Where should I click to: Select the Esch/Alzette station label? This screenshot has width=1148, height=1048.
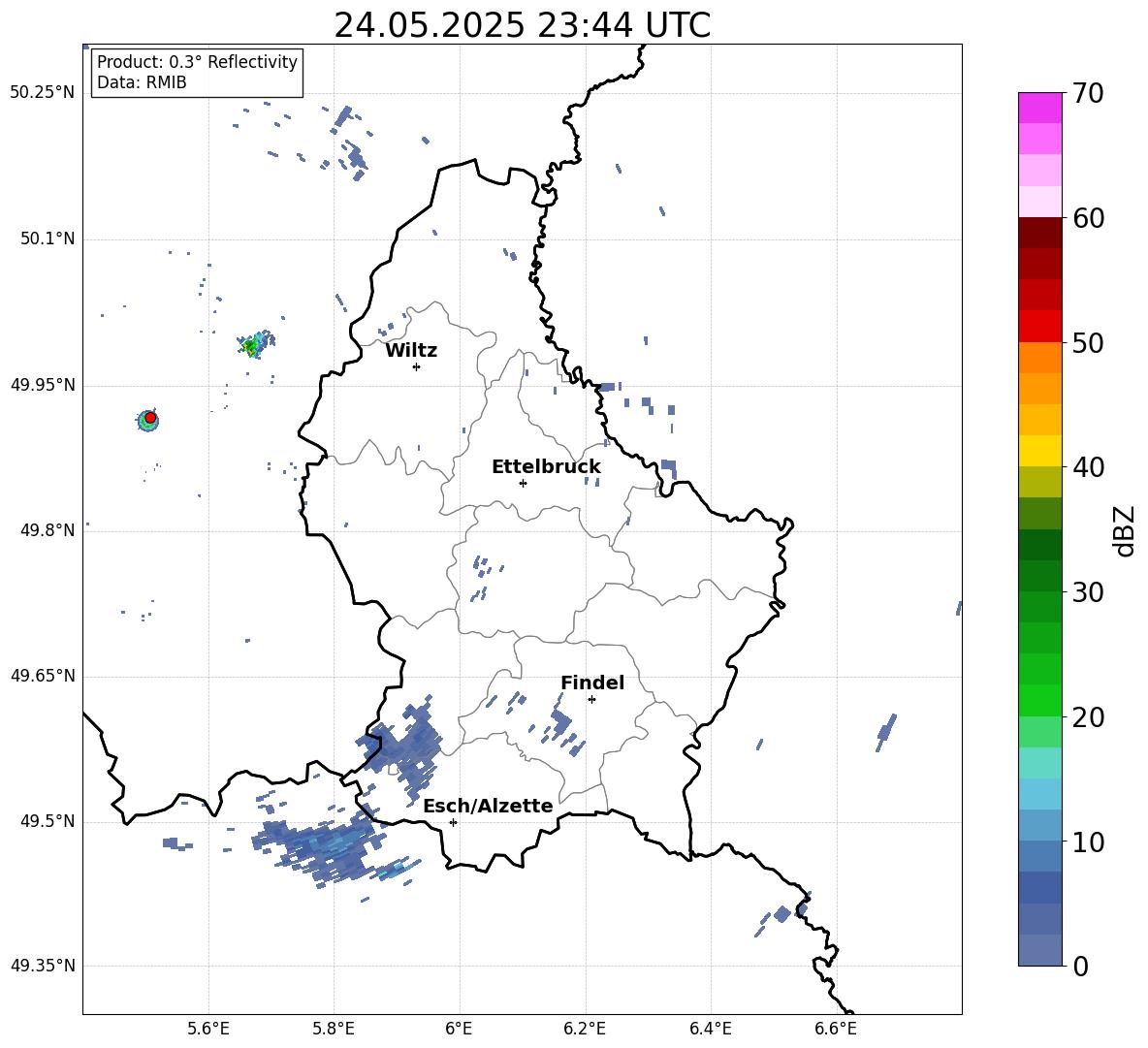(x=488, y=806)
